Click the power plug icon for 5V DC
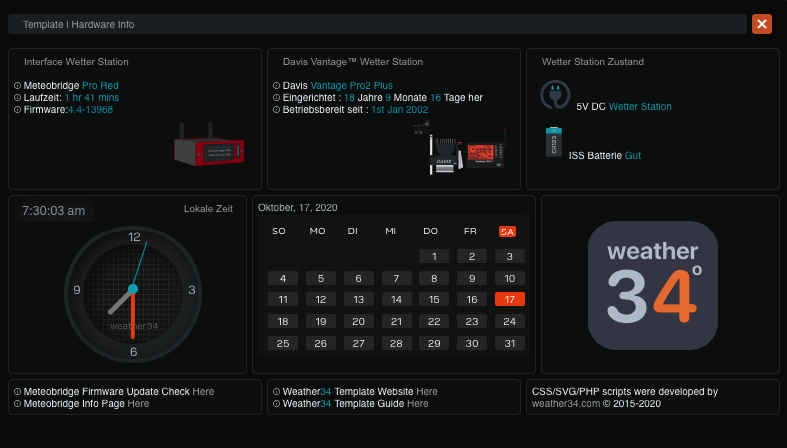This screenshot has height=448, width=787. 555,95
